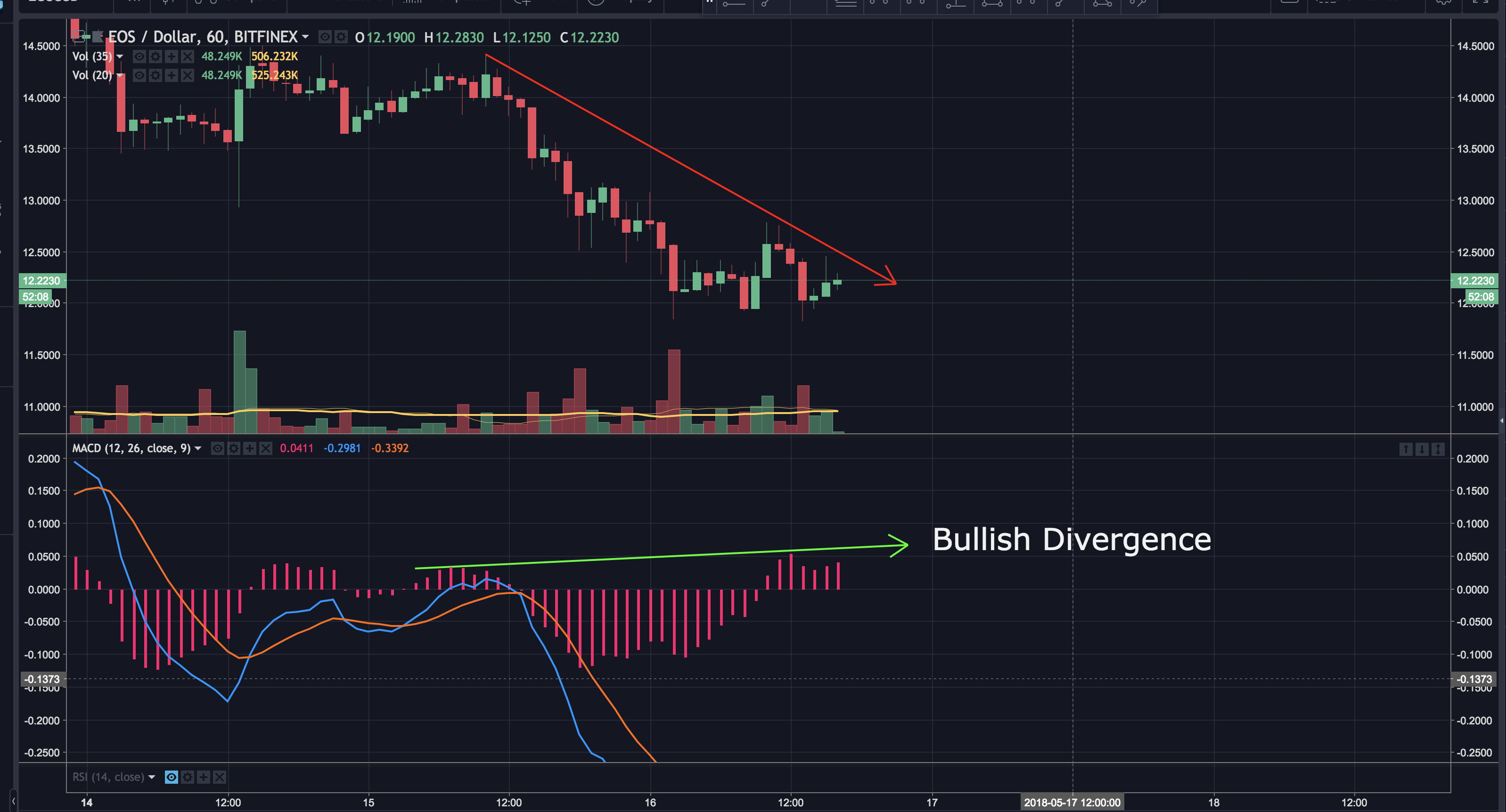Remove the Vol (35) indicator with its X

click(x=187, y=57)
